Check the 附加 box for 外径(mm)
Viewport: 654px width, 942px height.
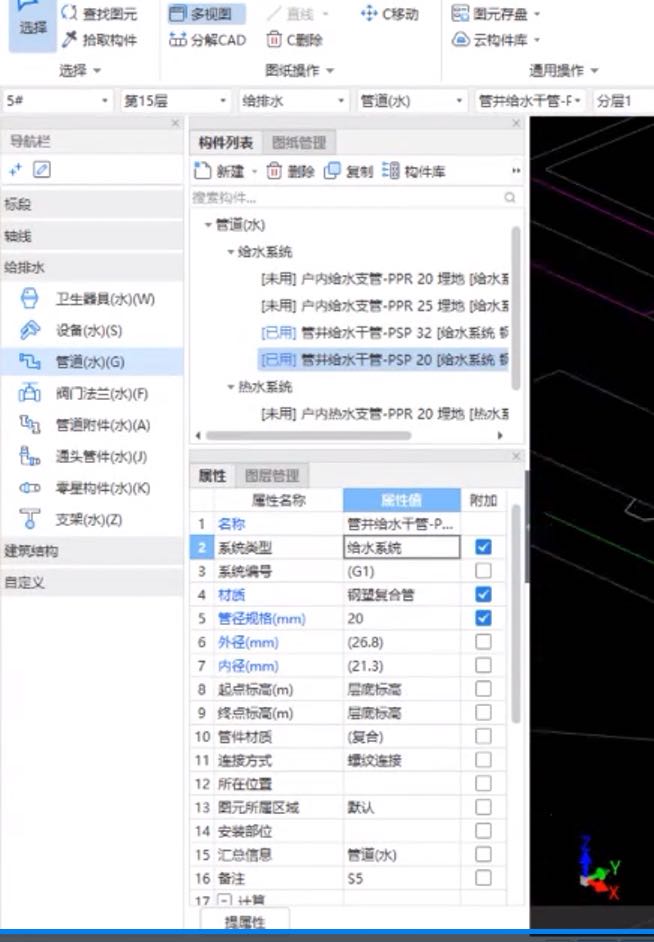(x=483, y=642)
